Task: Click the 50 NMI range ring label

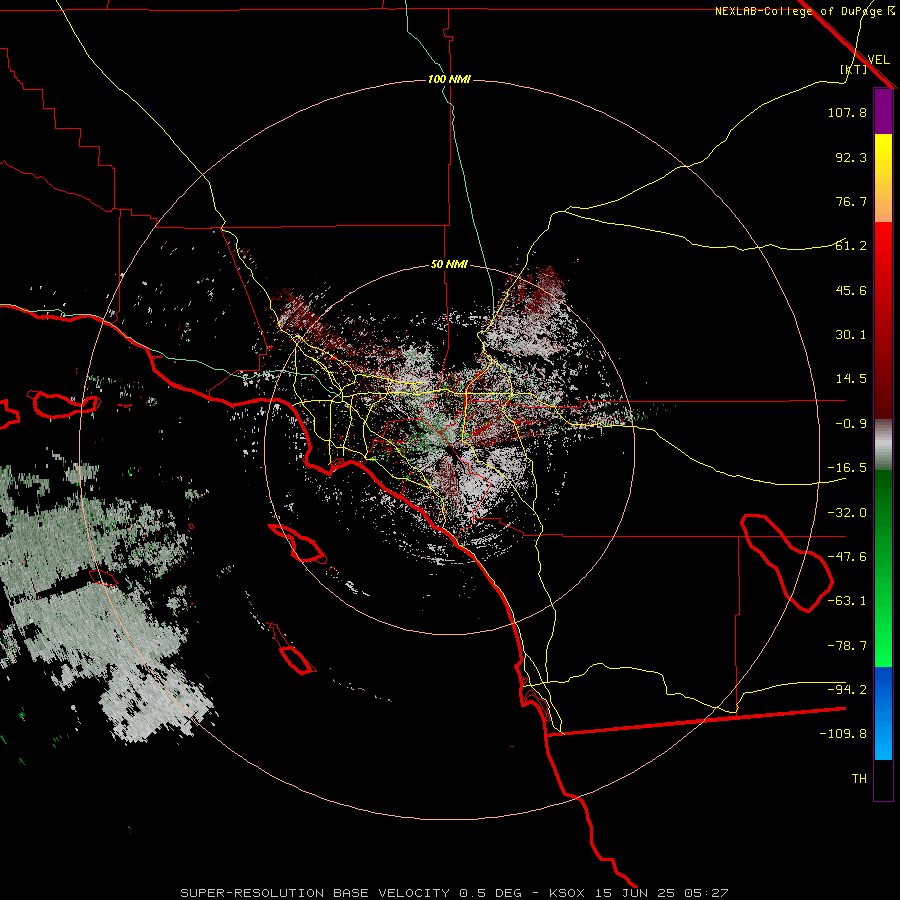Action: coord(449,265)
